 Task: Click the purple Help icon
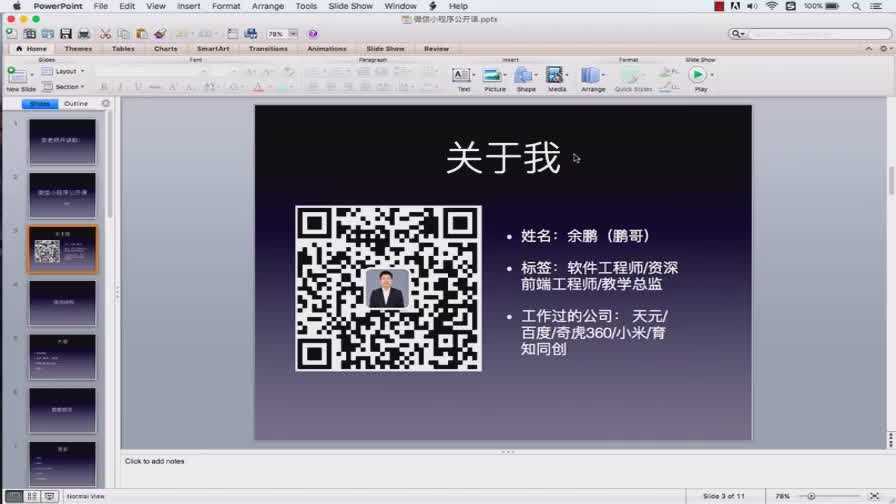pos(313,34)
